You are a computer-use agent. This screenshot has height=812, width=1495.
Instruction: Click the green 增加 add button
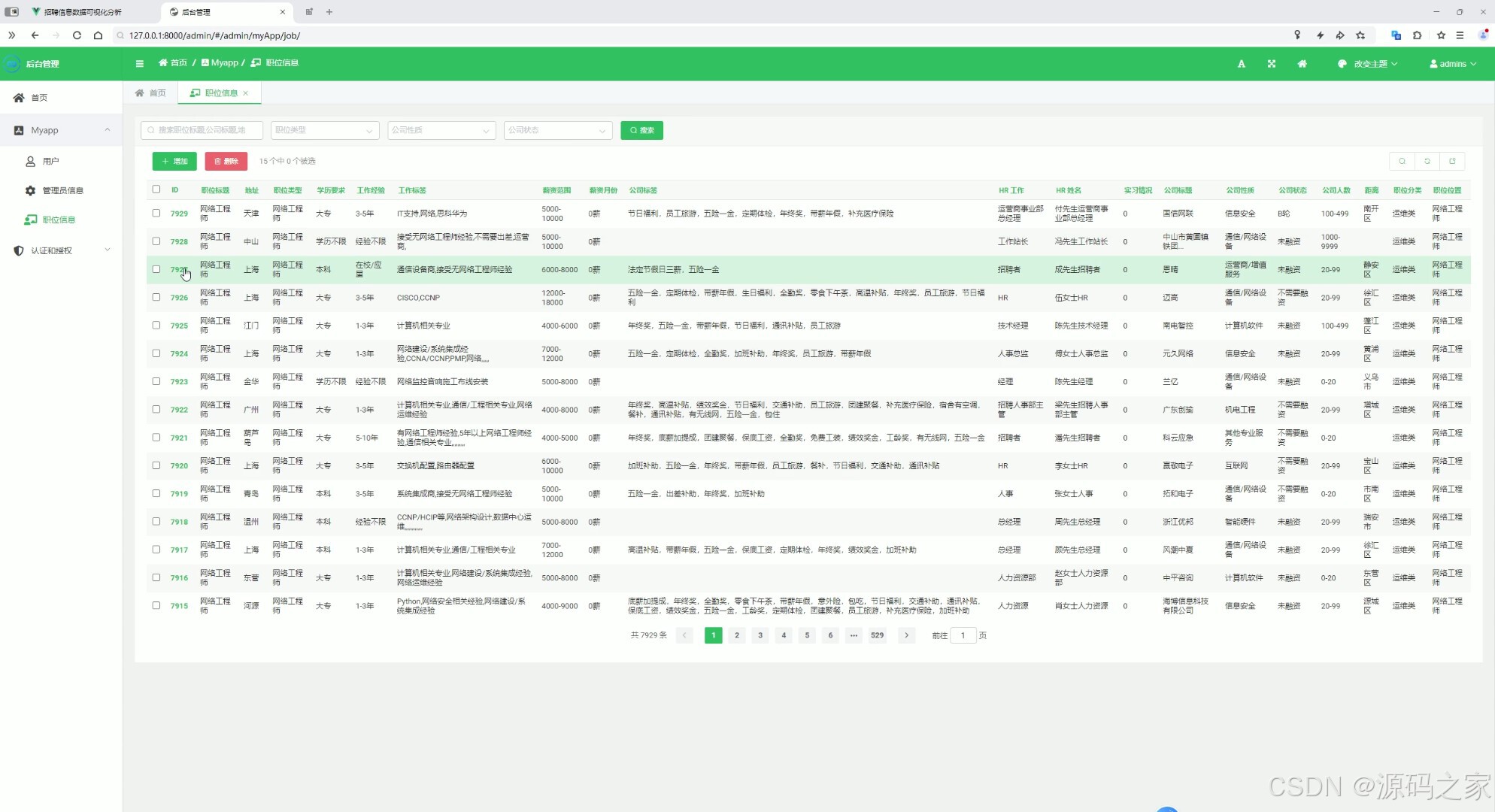pos(174,161)
